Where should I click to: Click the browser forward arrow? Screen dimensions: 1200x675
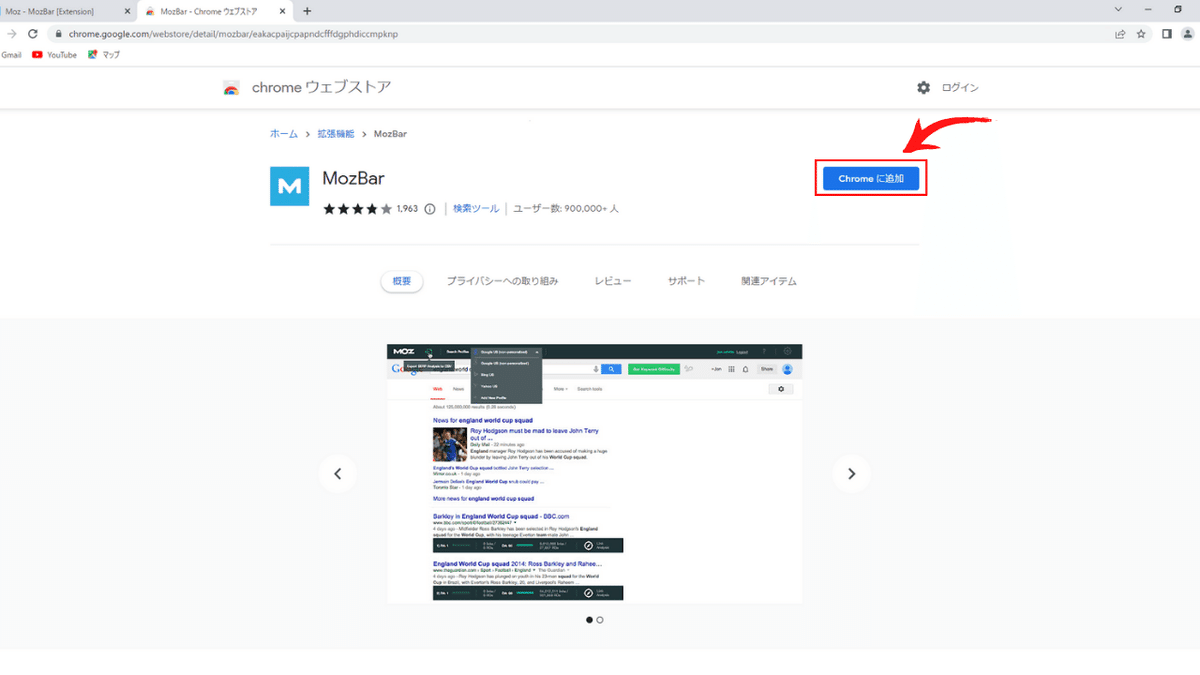(11, 33)
